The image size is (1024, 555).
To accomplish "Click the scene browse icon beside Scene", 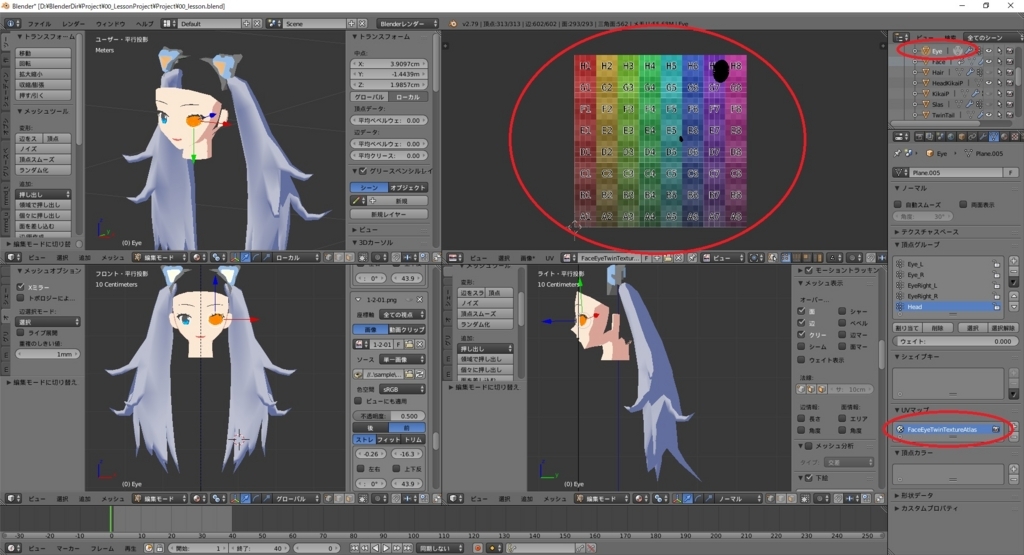I will click(x=274, y=24).
